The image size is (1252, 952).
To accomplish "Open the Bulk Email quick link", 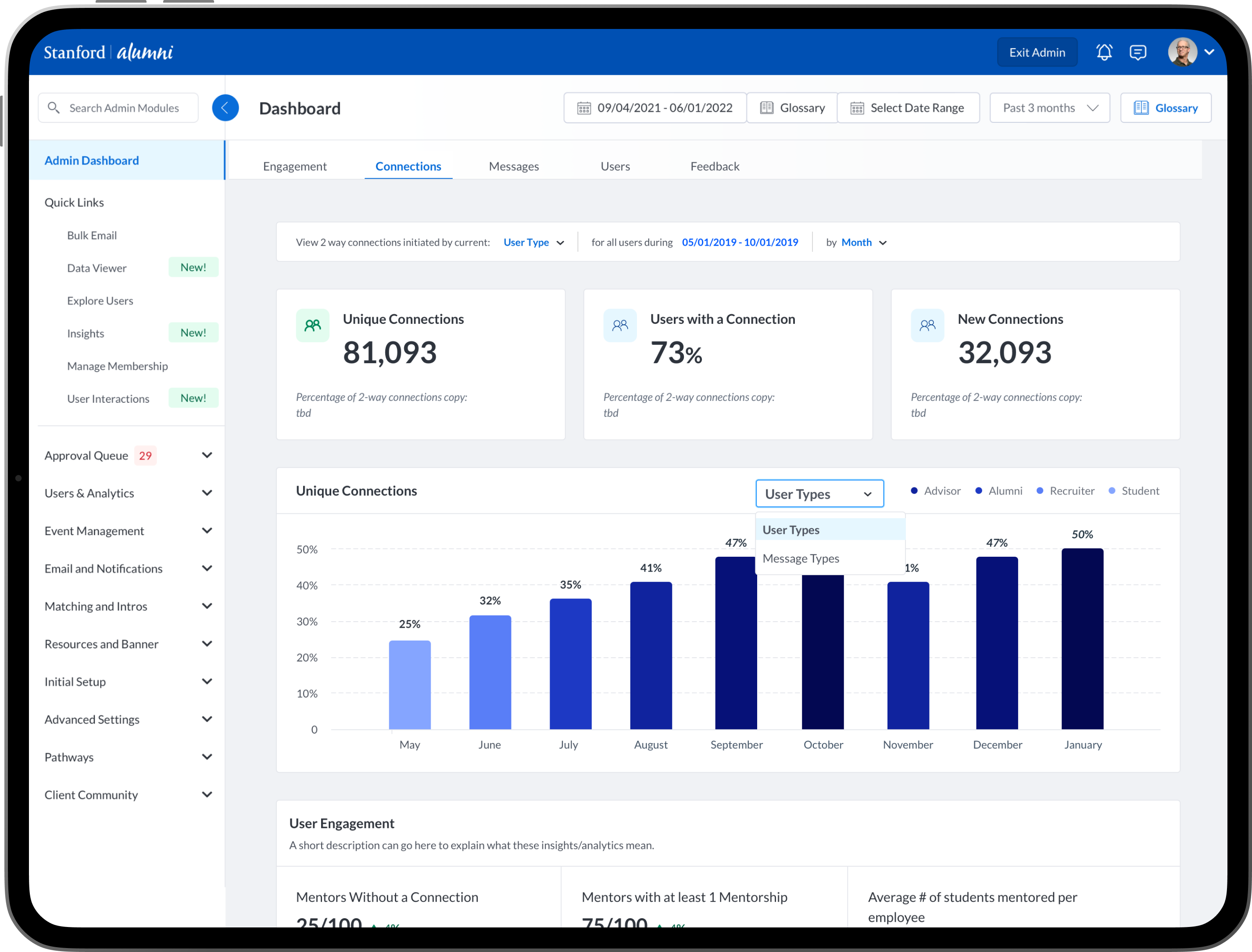I will [92, 235].
